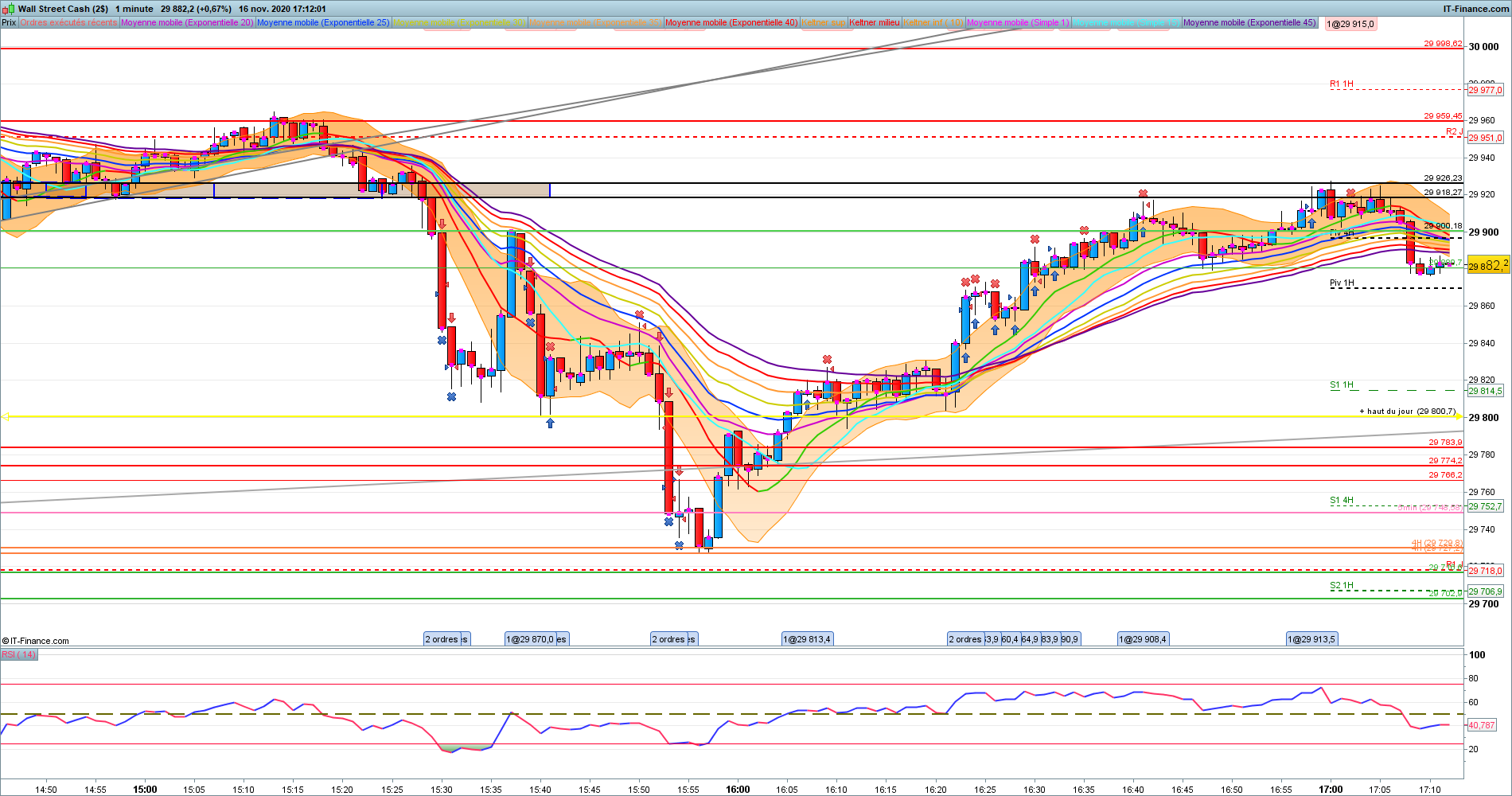Select the Moyenne mobile (Exponentielle 20) label

coord(187,22)
